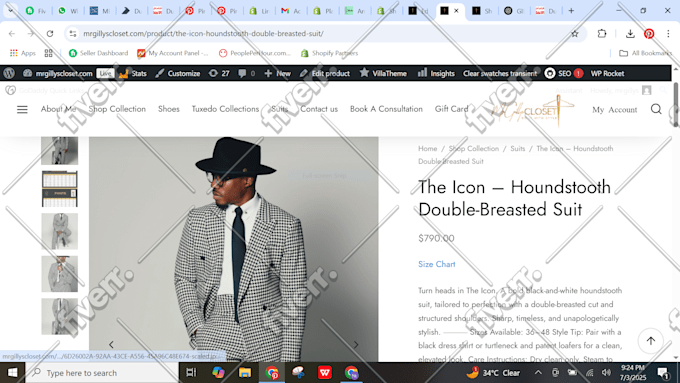Open Stats in the WordPress admin bar
The height and width of the screenshot is (383, 680).
point(133,73)
